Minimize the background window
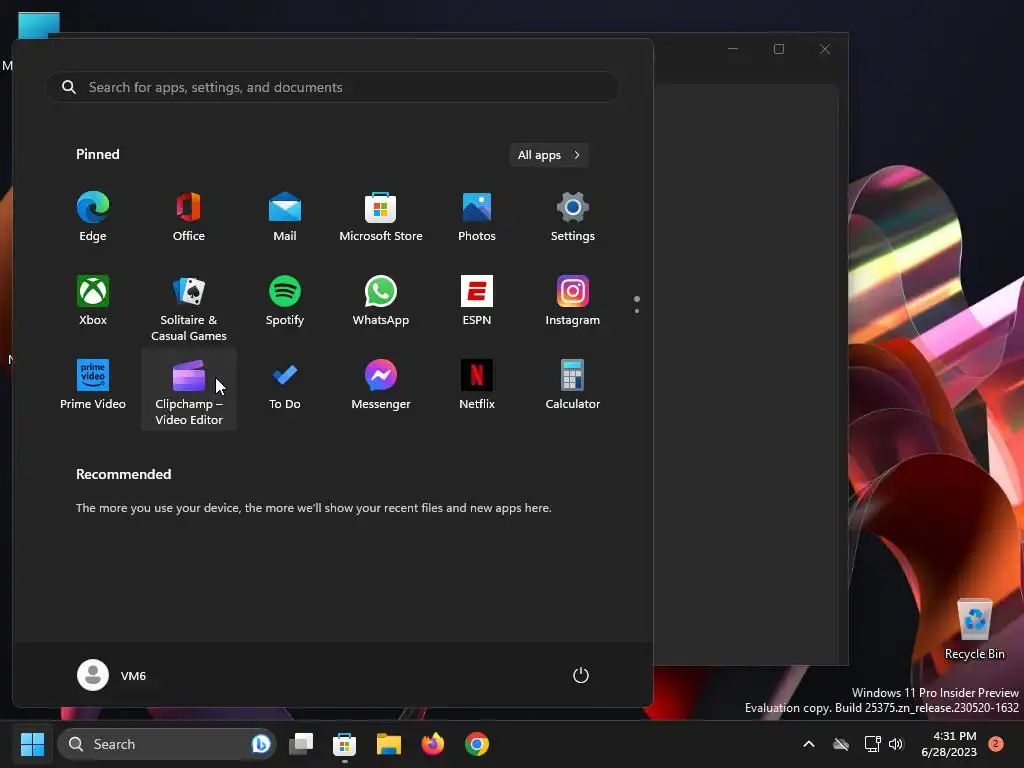Screen dimensions: 1024x768 pyautogui.click(x=733, y=49)
